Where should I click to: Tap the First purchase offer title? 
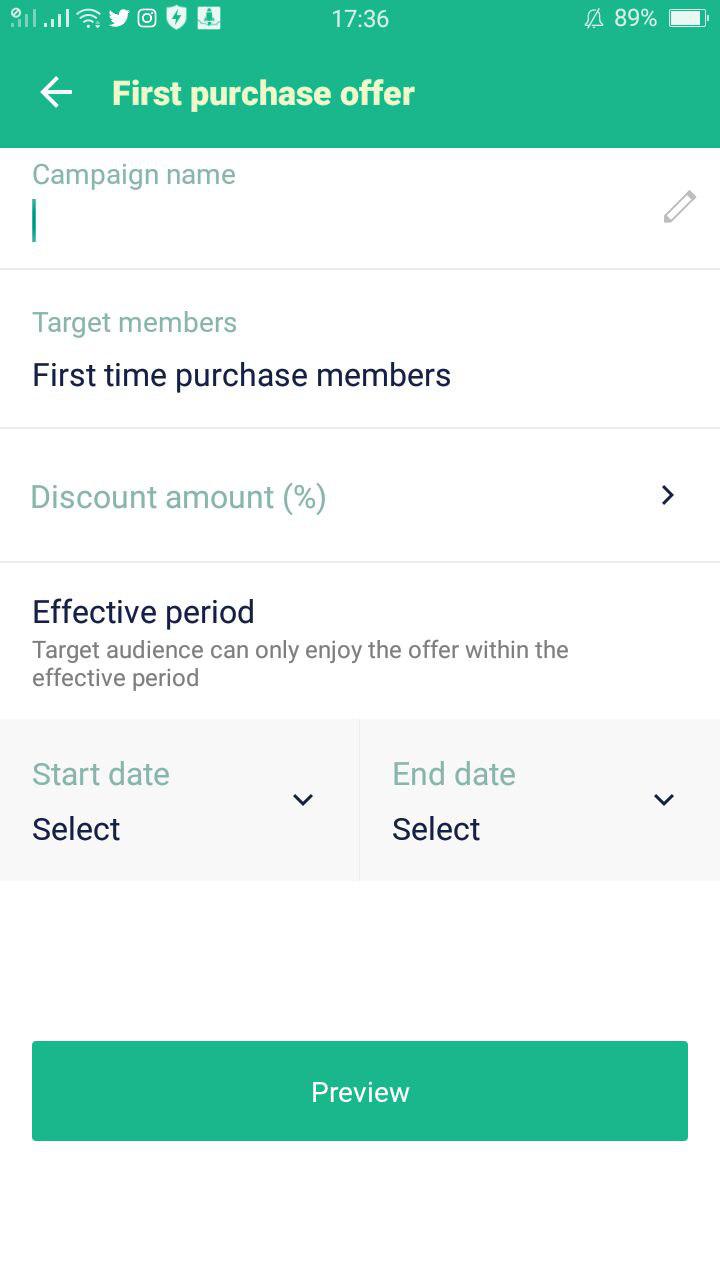(x=263, y=93)
